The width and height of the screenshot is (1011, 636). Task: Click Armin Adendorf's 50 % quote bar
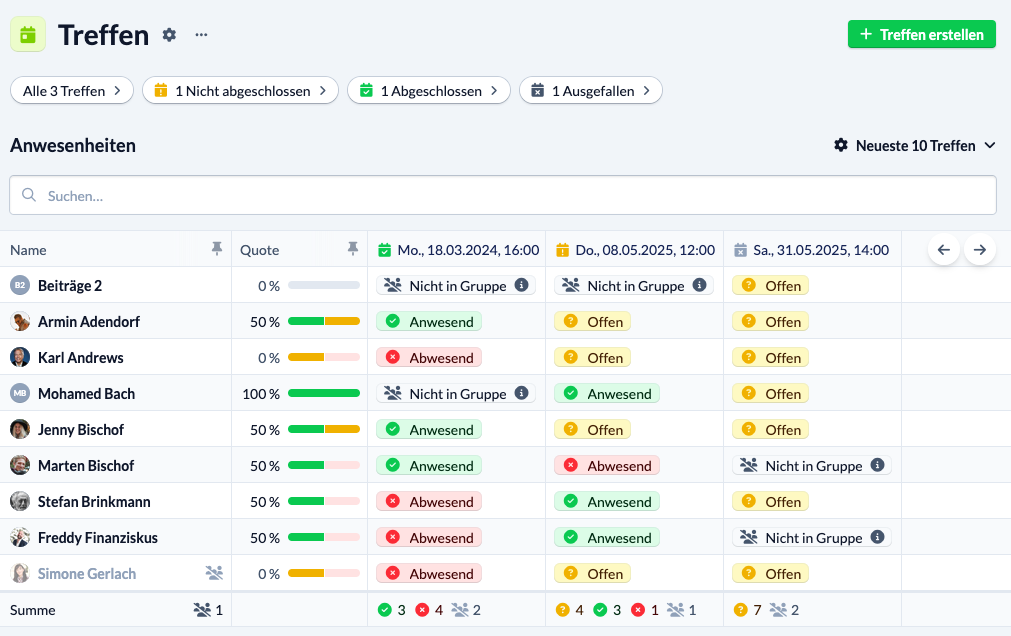coord(324,321)
